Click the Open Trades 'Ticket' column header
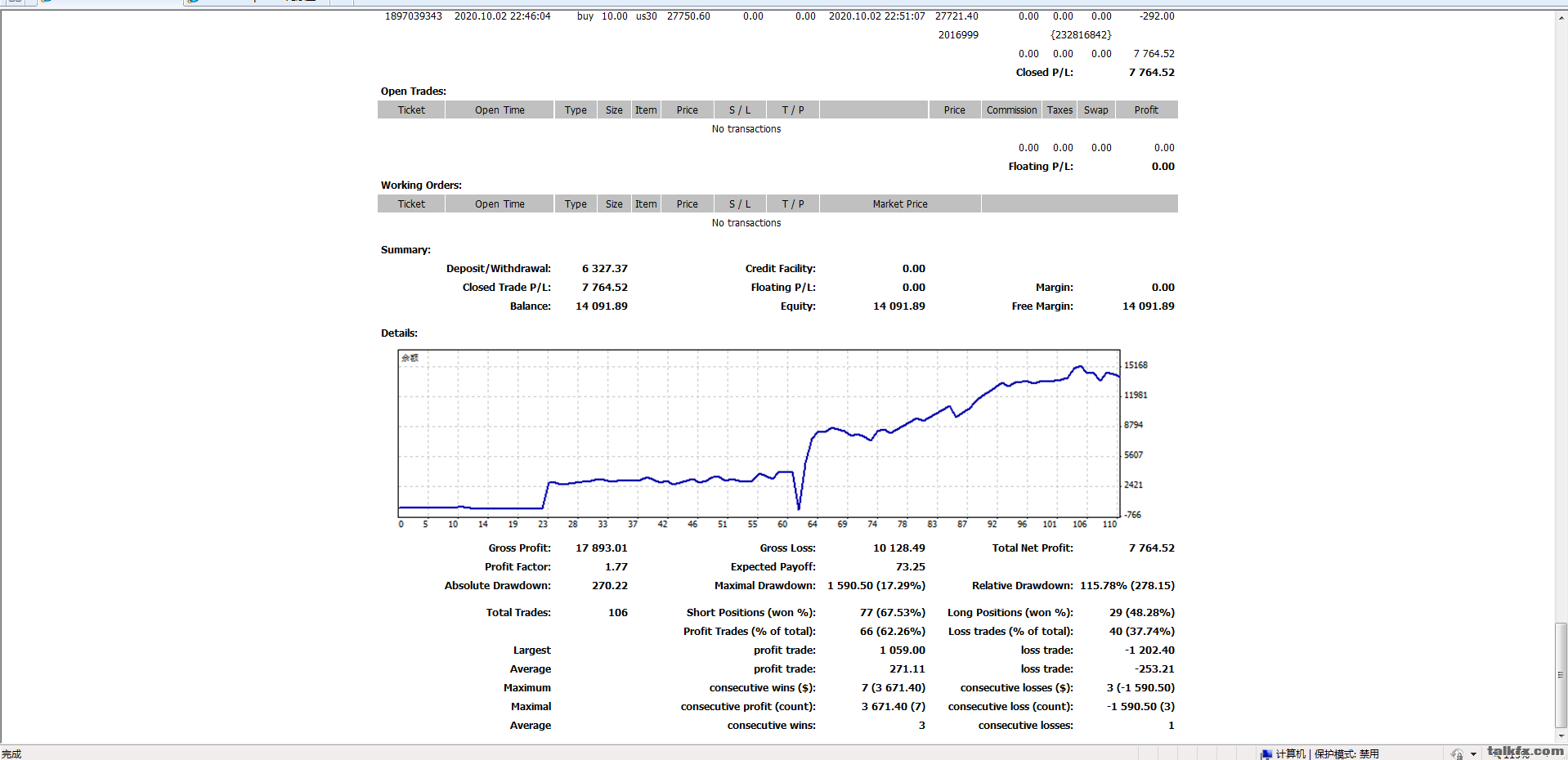This screenshot has height=760, width=1568. click(x=411, y=110)
